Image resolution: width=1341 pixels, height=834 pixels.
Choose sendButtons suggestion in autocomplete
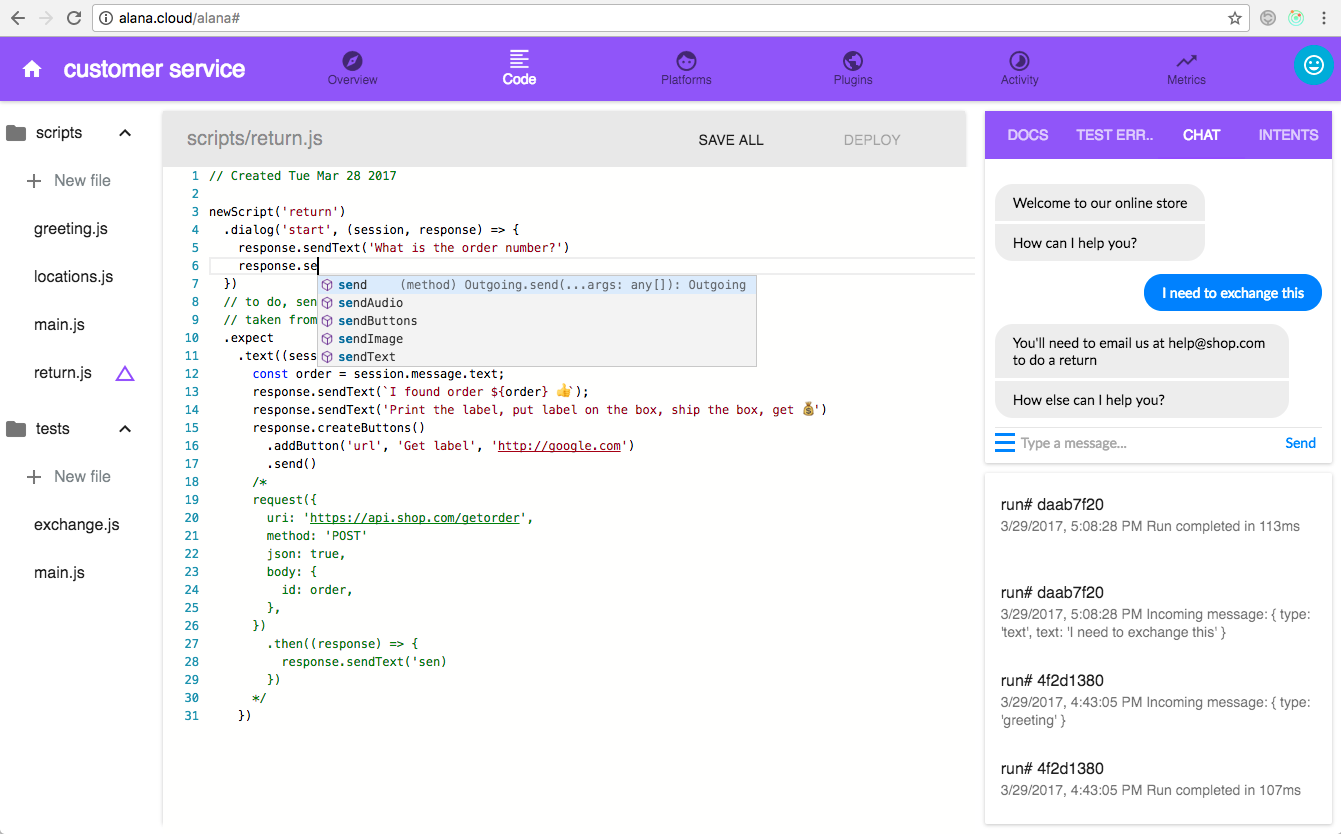pyautogui.click(x=537, y=321)
